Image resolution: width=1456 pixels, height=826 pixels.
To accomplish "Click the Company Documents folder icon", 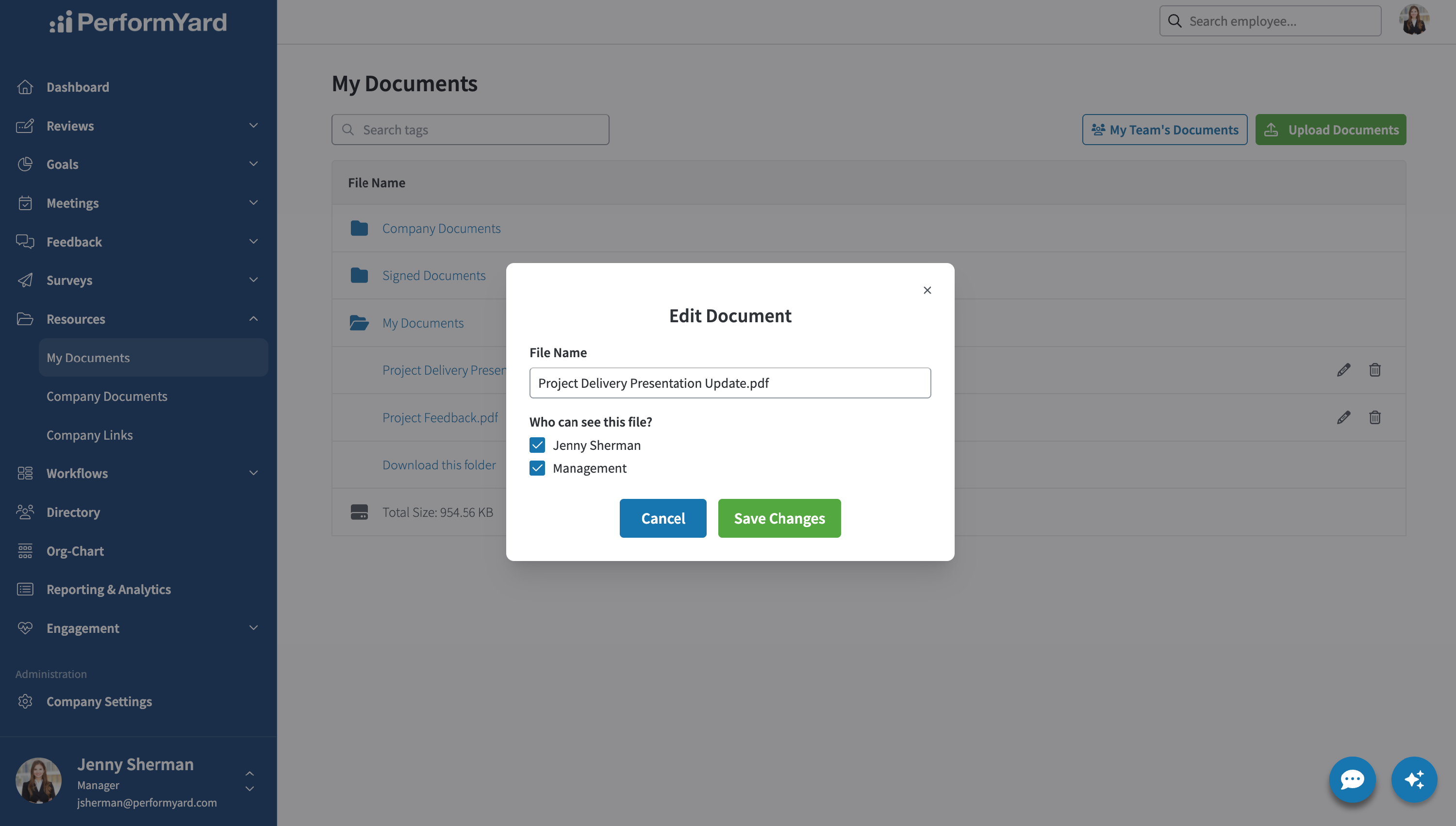I will 359,228.
